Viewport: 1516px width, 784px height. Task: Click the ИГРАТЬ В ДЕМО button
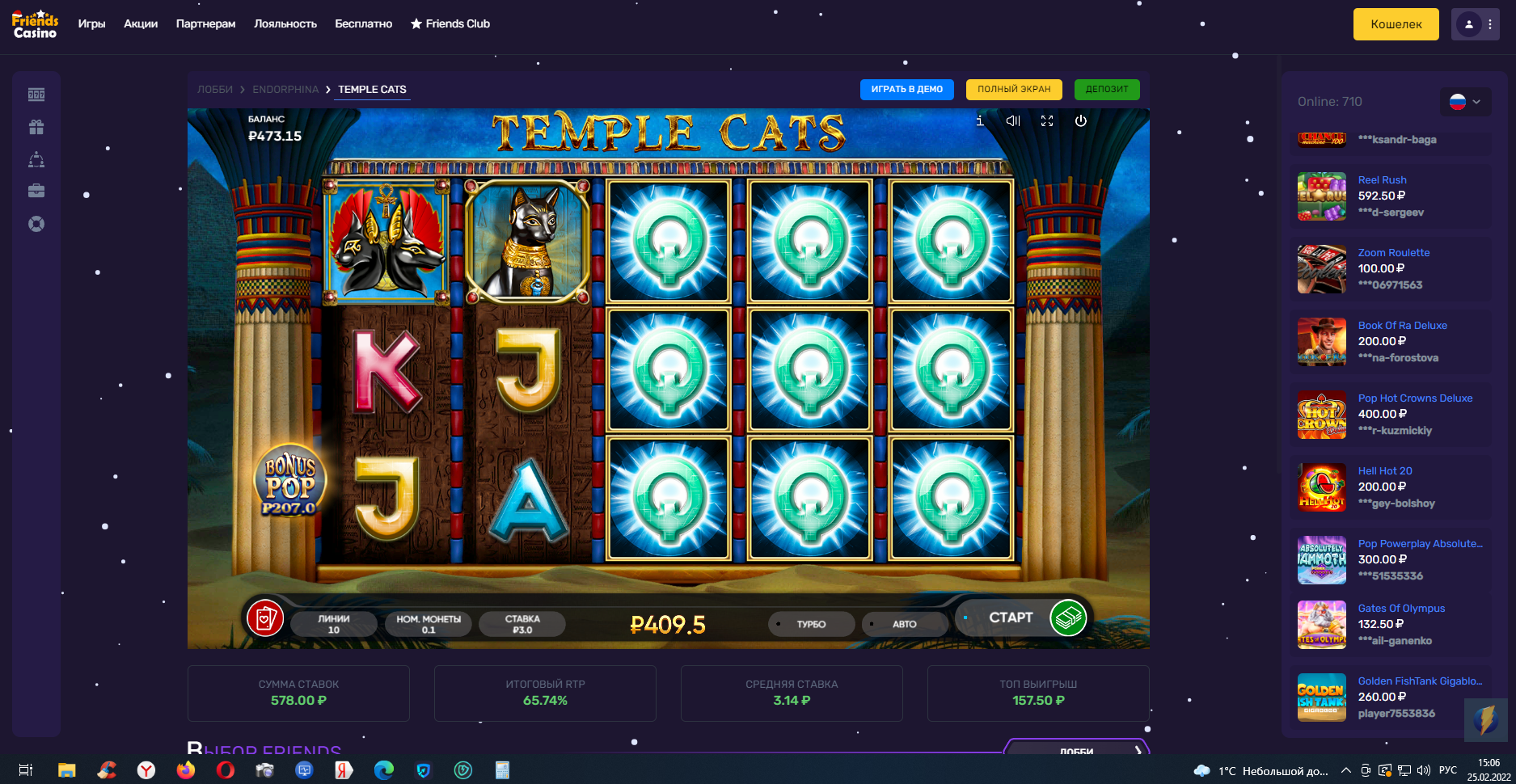pos(907,89)
